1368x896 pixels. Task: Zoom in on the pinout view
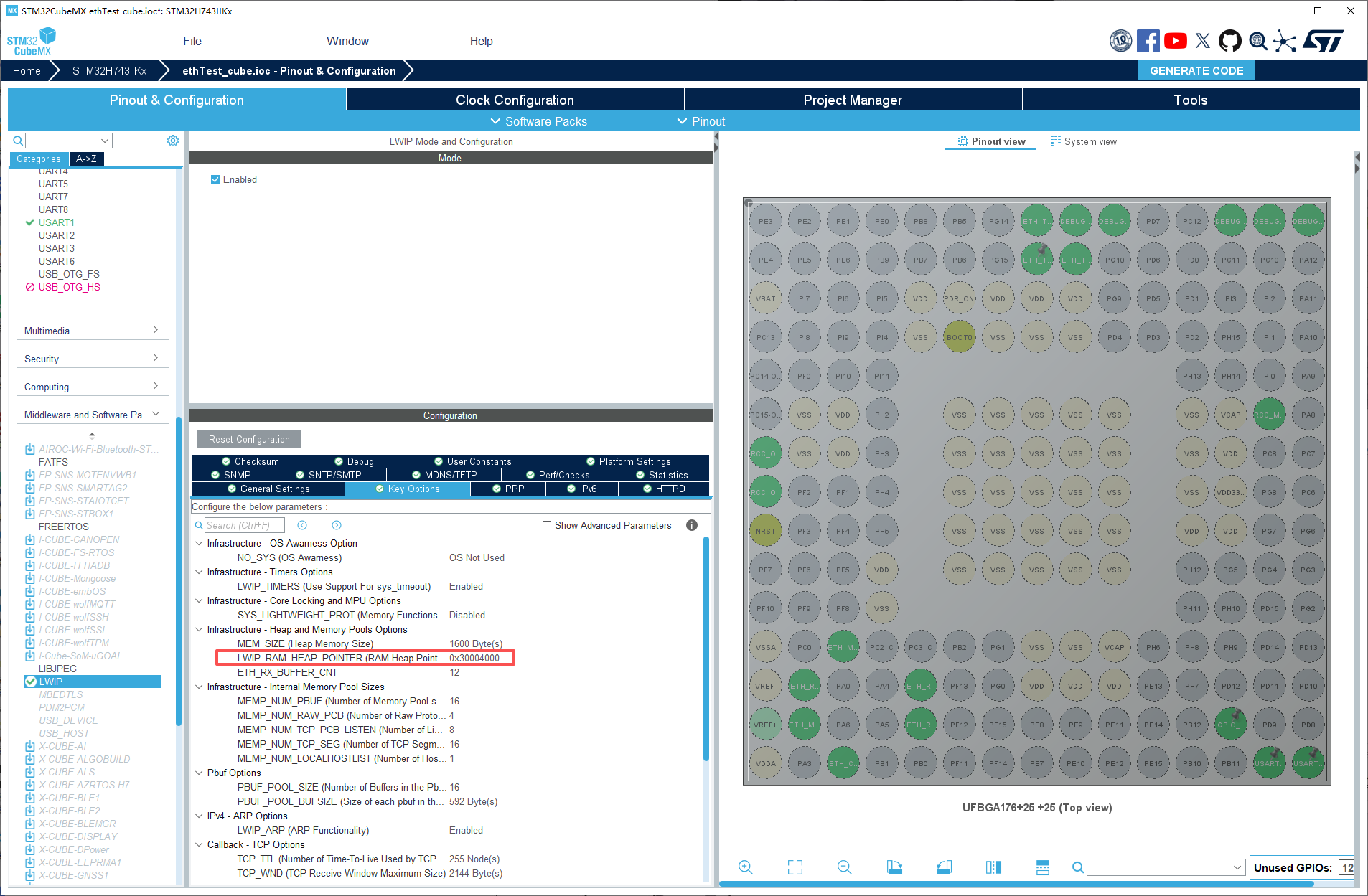(746, 867)
